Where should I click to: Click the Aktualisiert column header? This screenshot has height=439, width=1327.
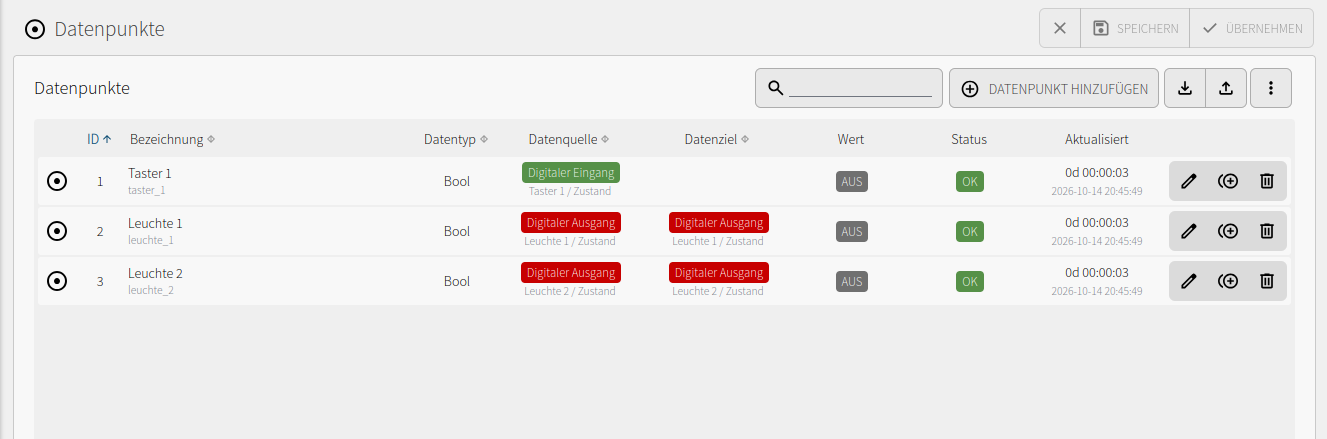(1097, 139)
